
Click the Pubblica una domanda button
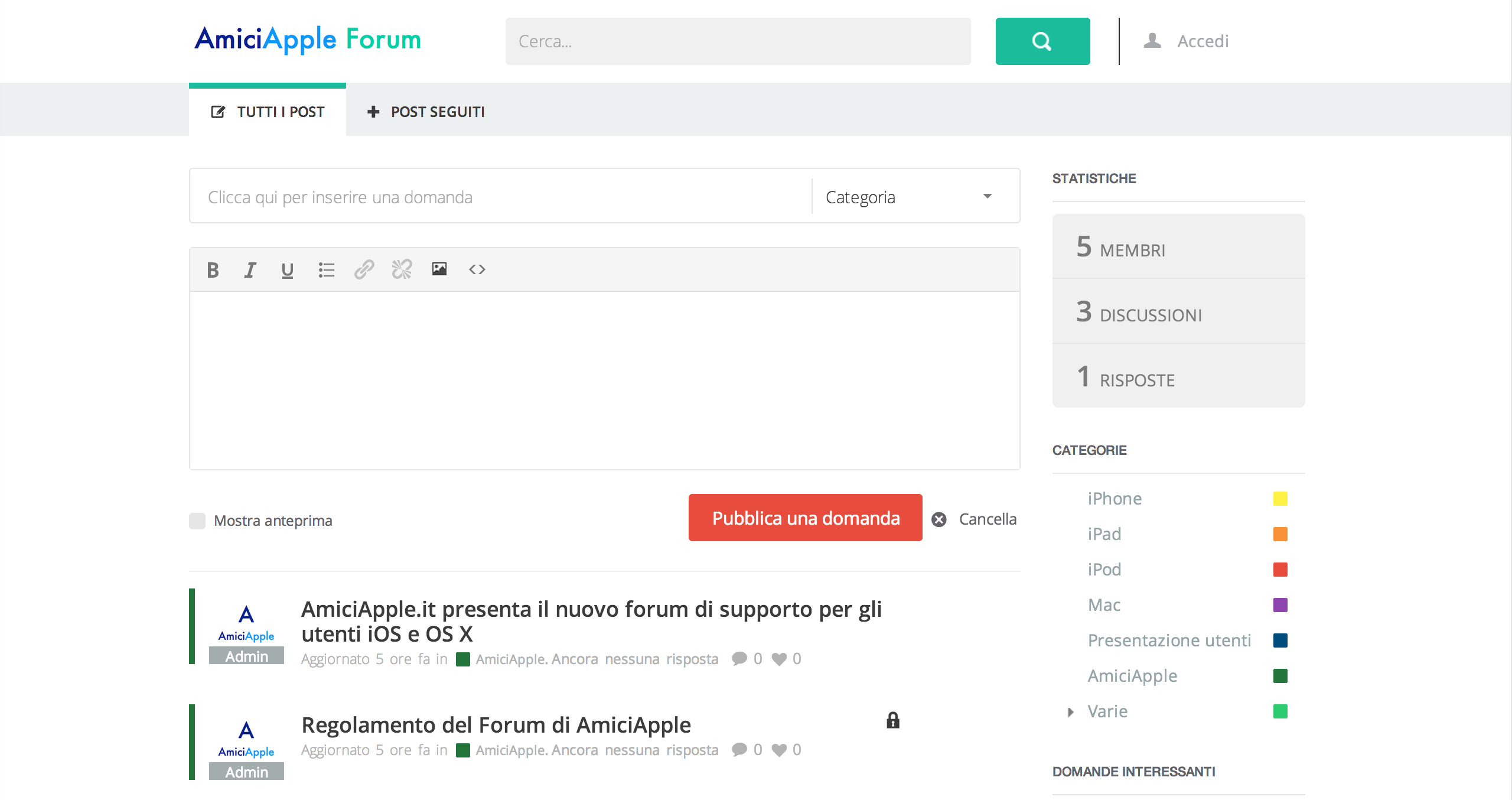pos(806,518)
